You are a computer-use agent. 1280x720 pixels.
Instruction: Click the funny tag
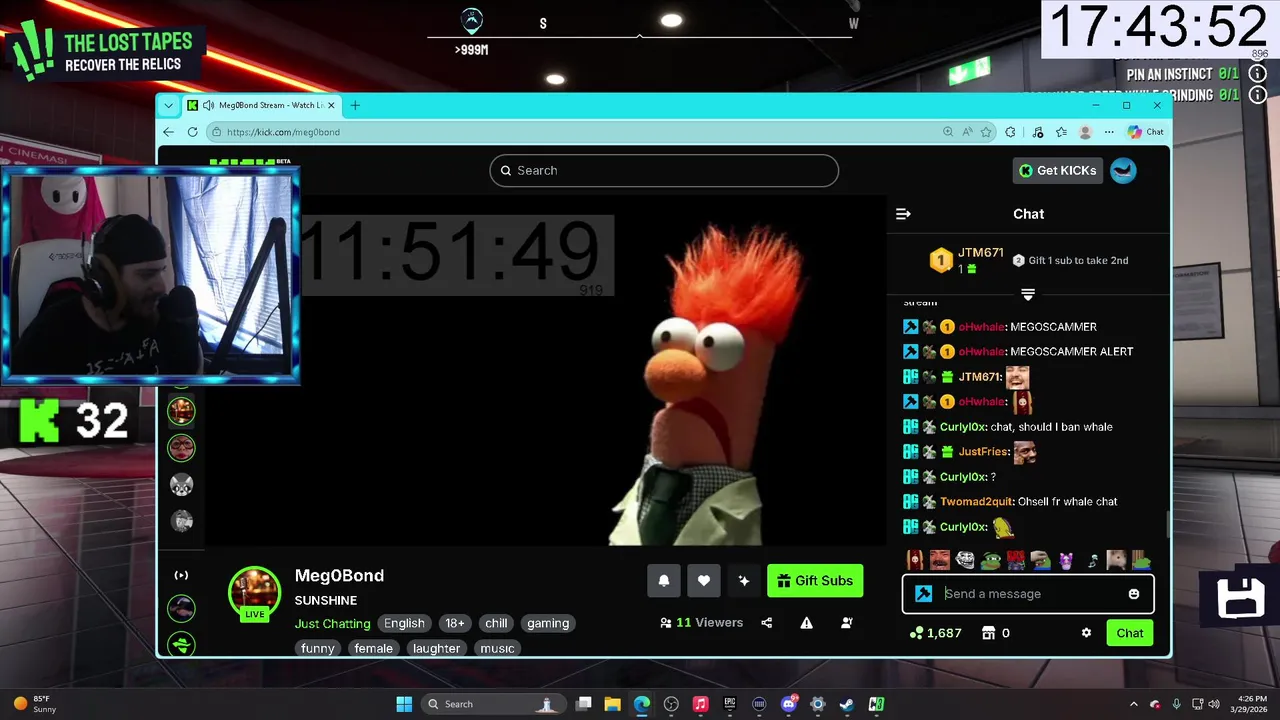318,648
